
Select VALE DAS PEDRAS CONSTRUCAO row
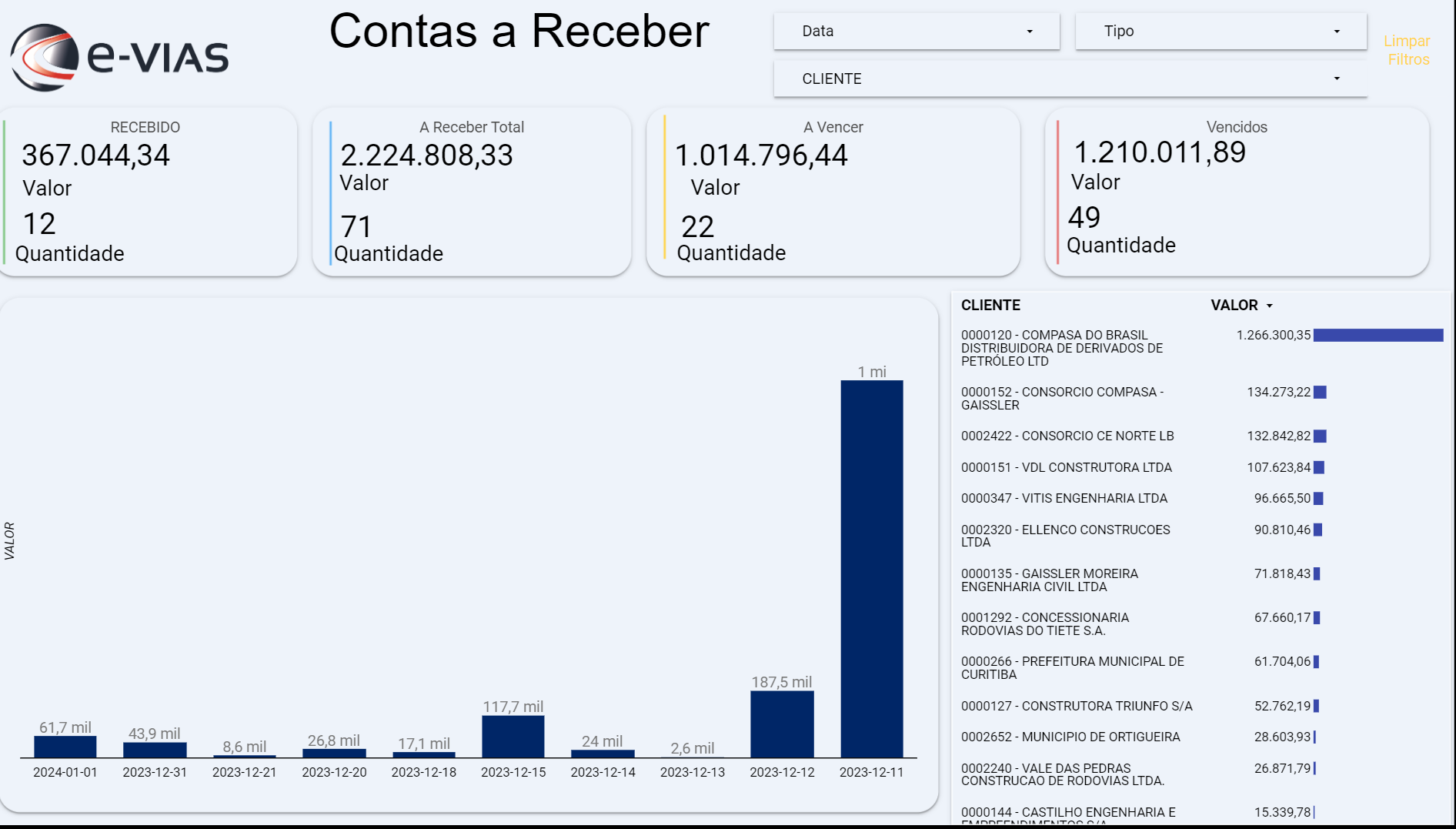point(1201,774)
